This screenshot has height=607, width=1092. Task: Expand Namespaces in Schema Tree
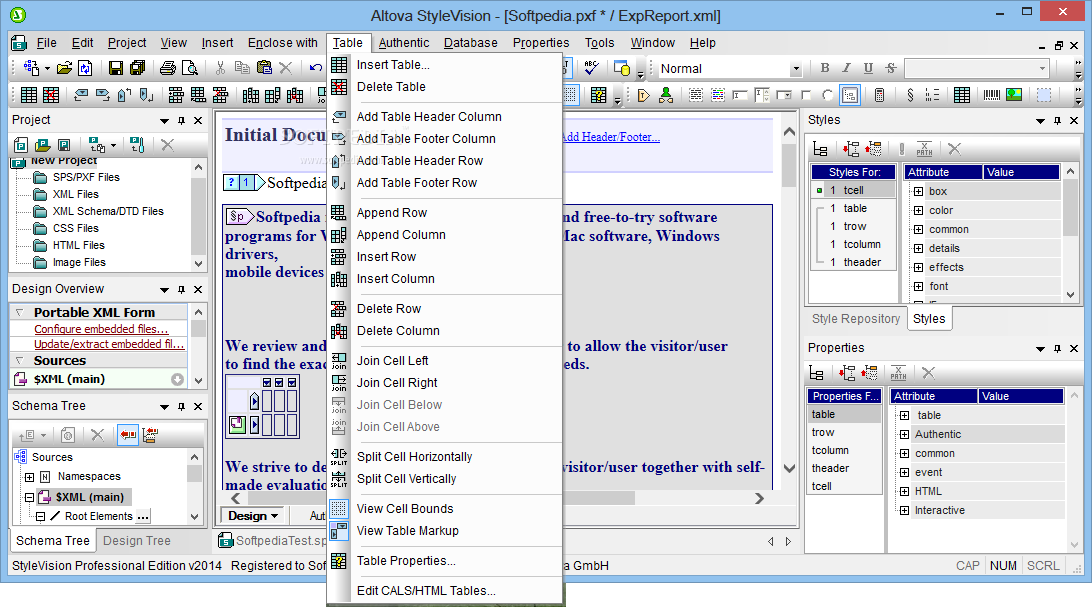point(29,477)
